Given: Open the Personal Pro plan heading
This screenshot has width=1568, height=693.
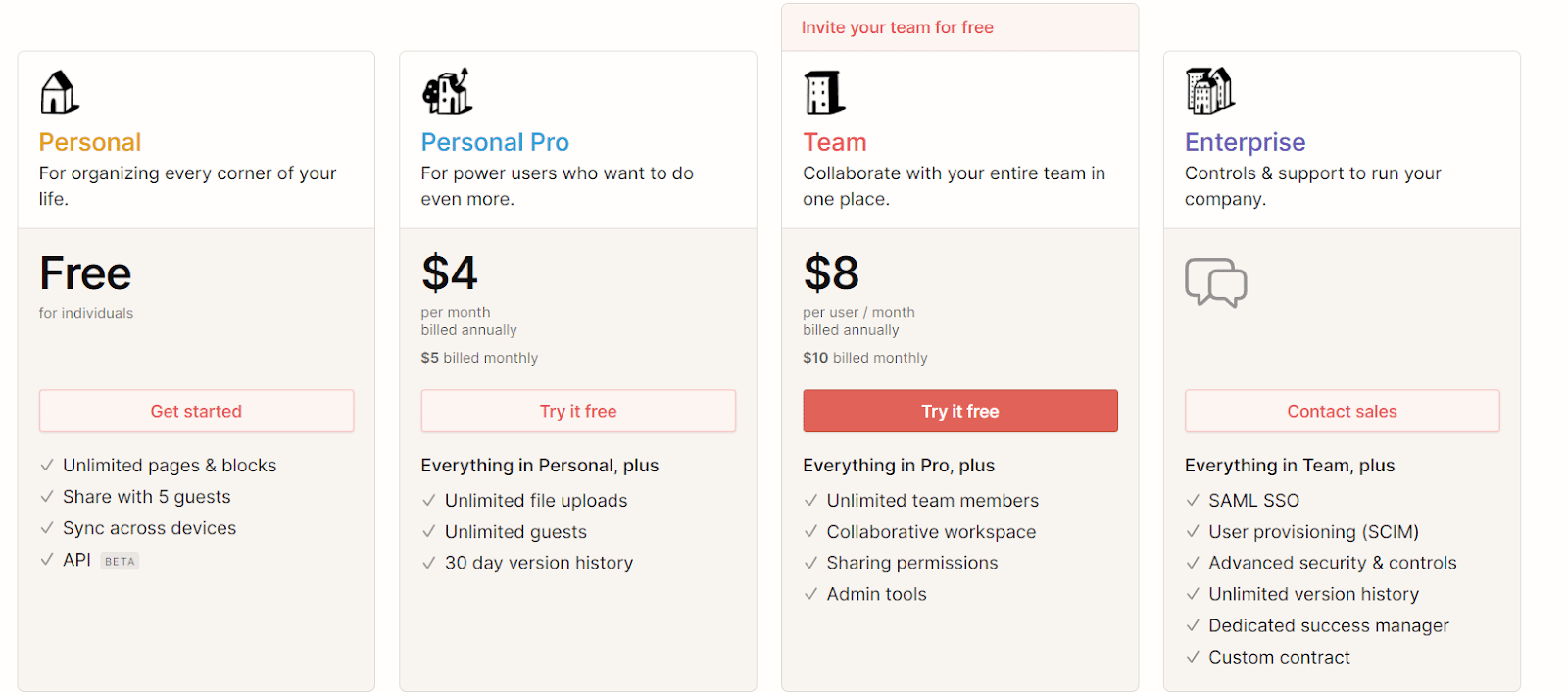Looking at the screenshot, I should [495, 142].
